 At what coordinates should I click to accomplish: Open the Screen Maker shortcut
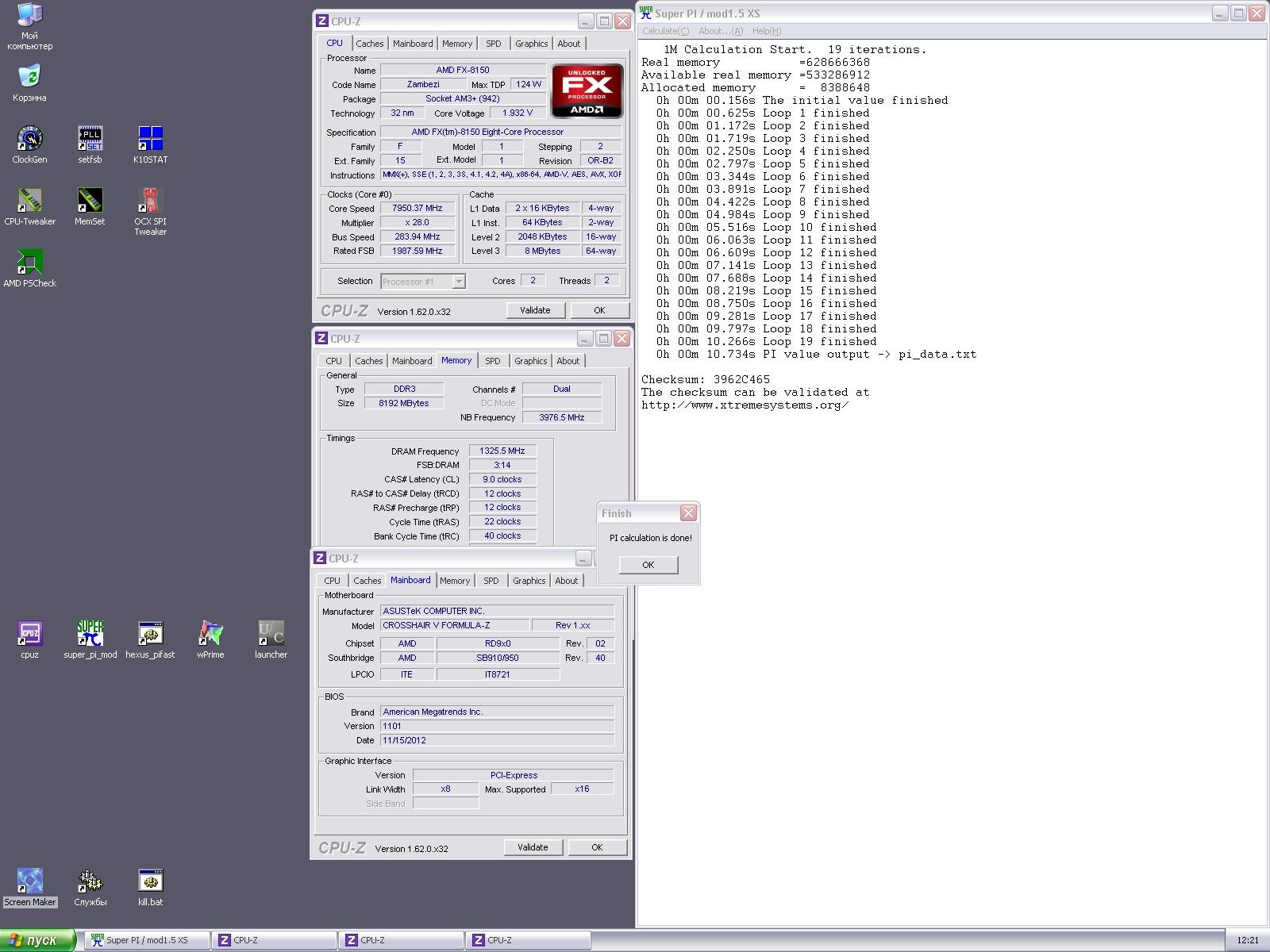tap(29, 887)
